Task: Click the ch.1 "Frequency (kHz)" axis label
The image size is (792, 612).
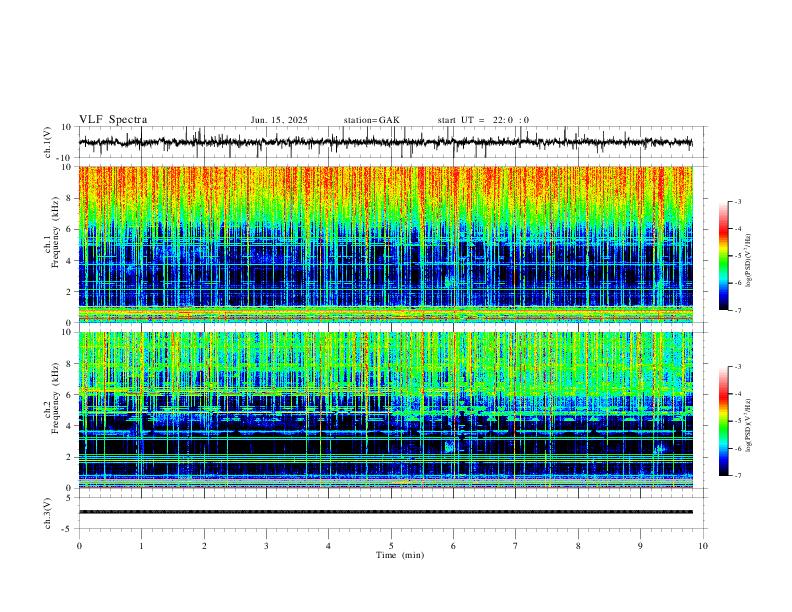Action: (55, 231)
